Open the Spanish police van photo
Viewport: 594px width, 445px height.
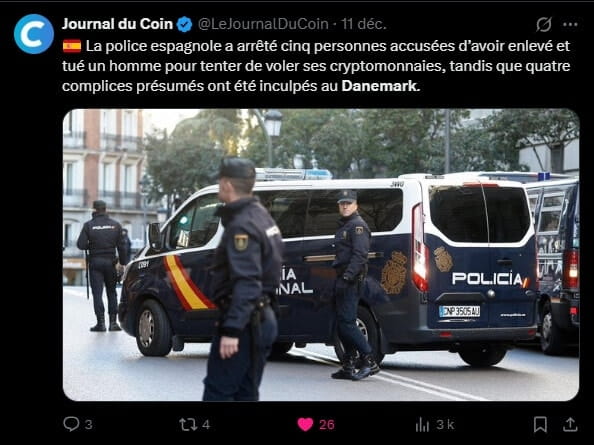tap(321, 255)
